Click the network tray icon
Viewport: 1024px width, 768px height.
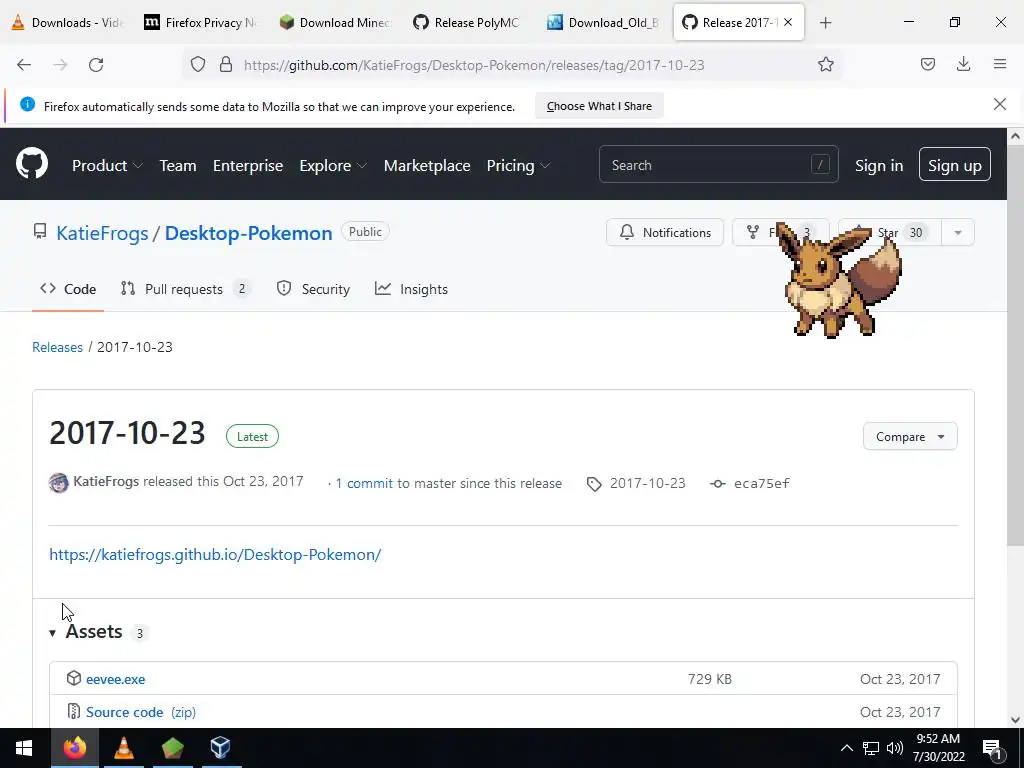pos(871,748)
